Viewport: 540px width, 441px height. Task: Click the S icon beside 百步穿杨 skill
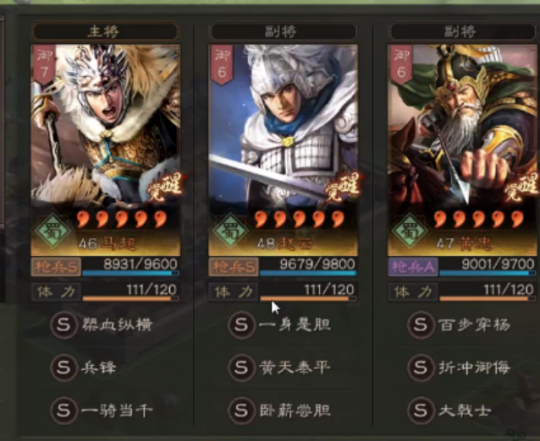click(420, 325)
